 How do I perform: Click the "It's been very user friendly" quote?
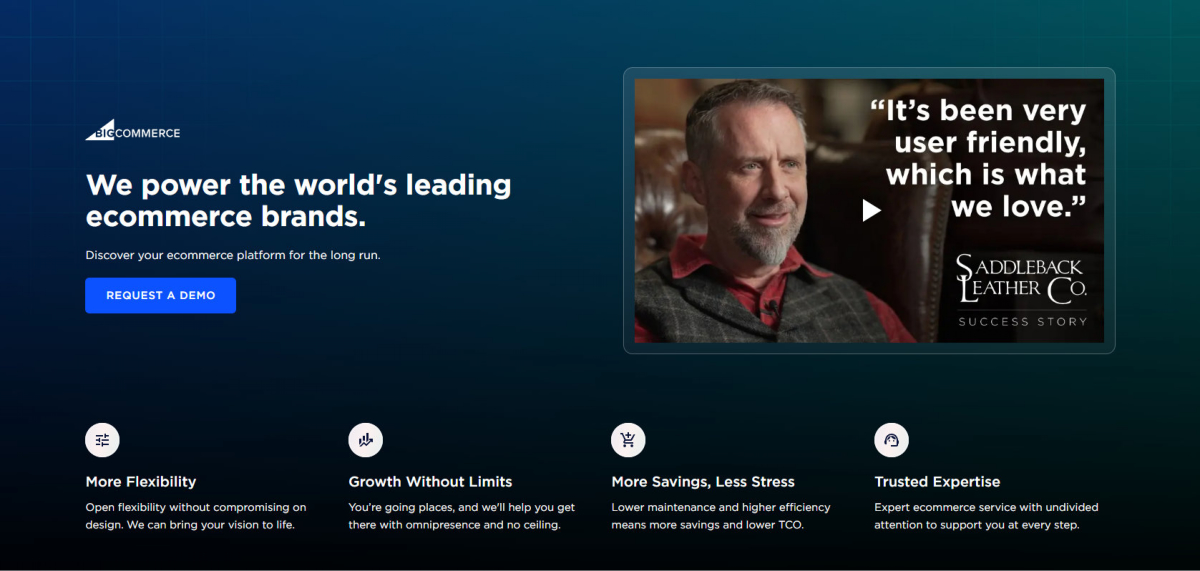(984, 158)
